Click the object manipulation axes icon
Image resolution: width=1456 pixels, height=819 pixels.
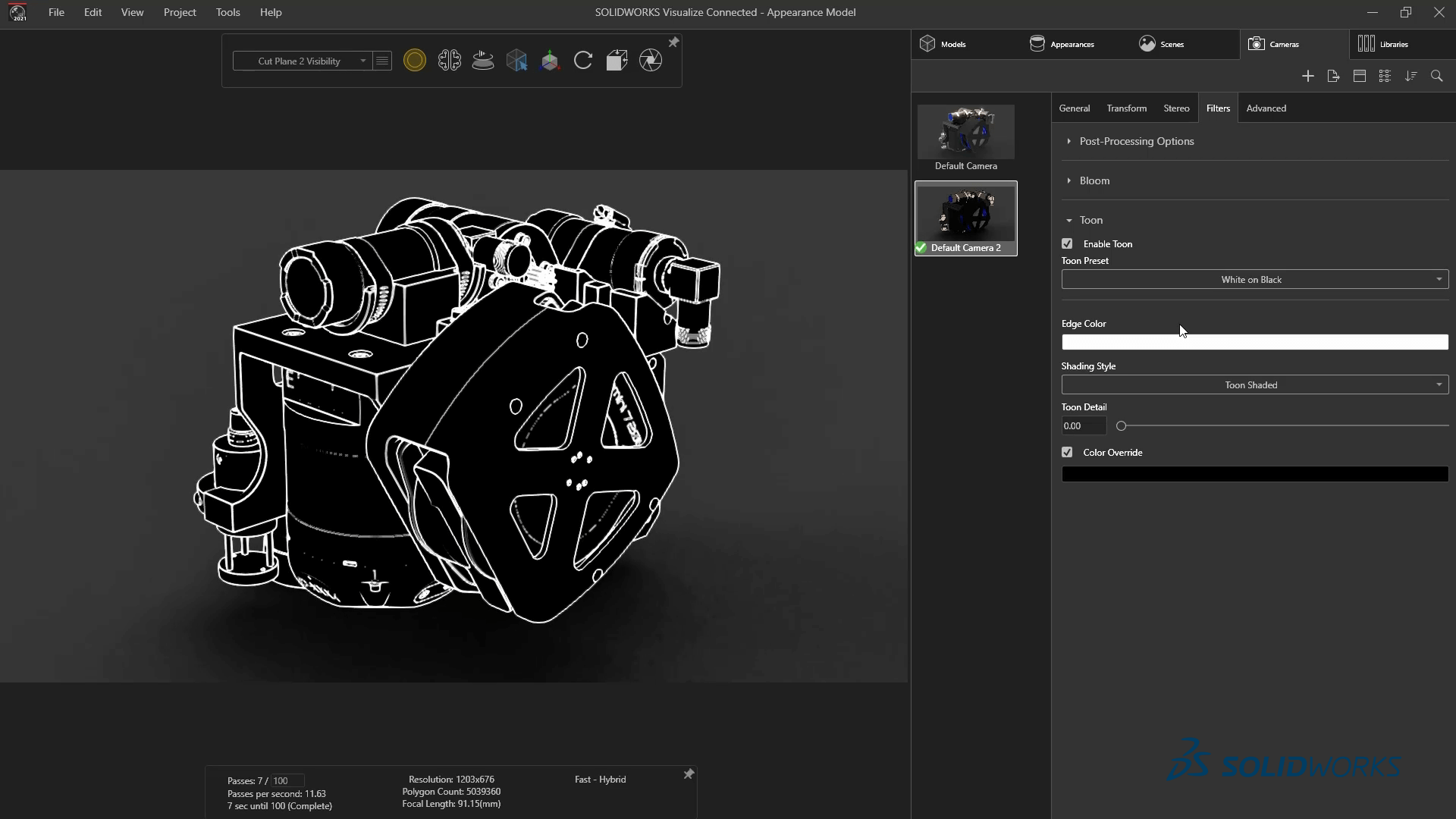[x=550, y=60]
